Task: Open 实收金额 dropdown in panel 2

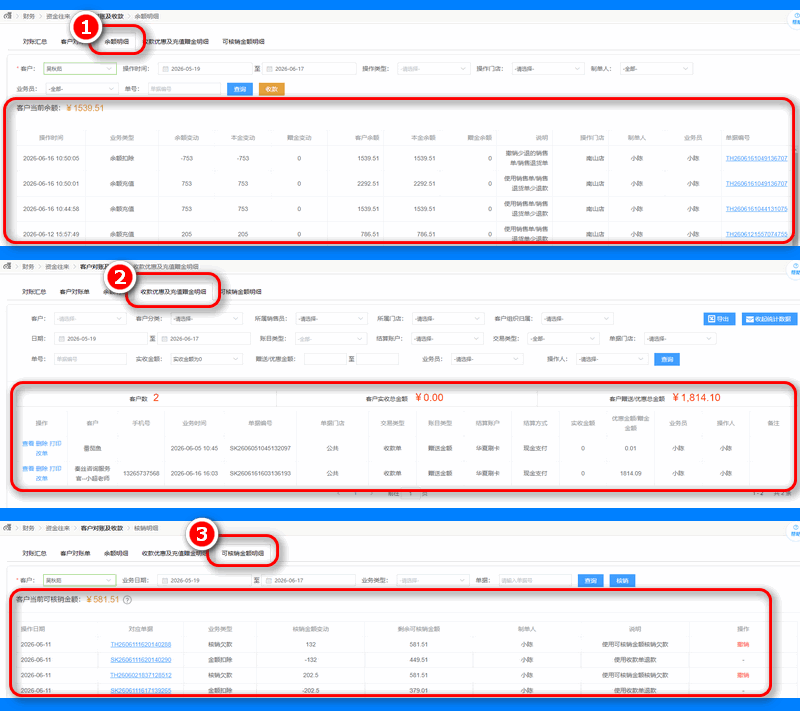Action: tap(206, 359)
